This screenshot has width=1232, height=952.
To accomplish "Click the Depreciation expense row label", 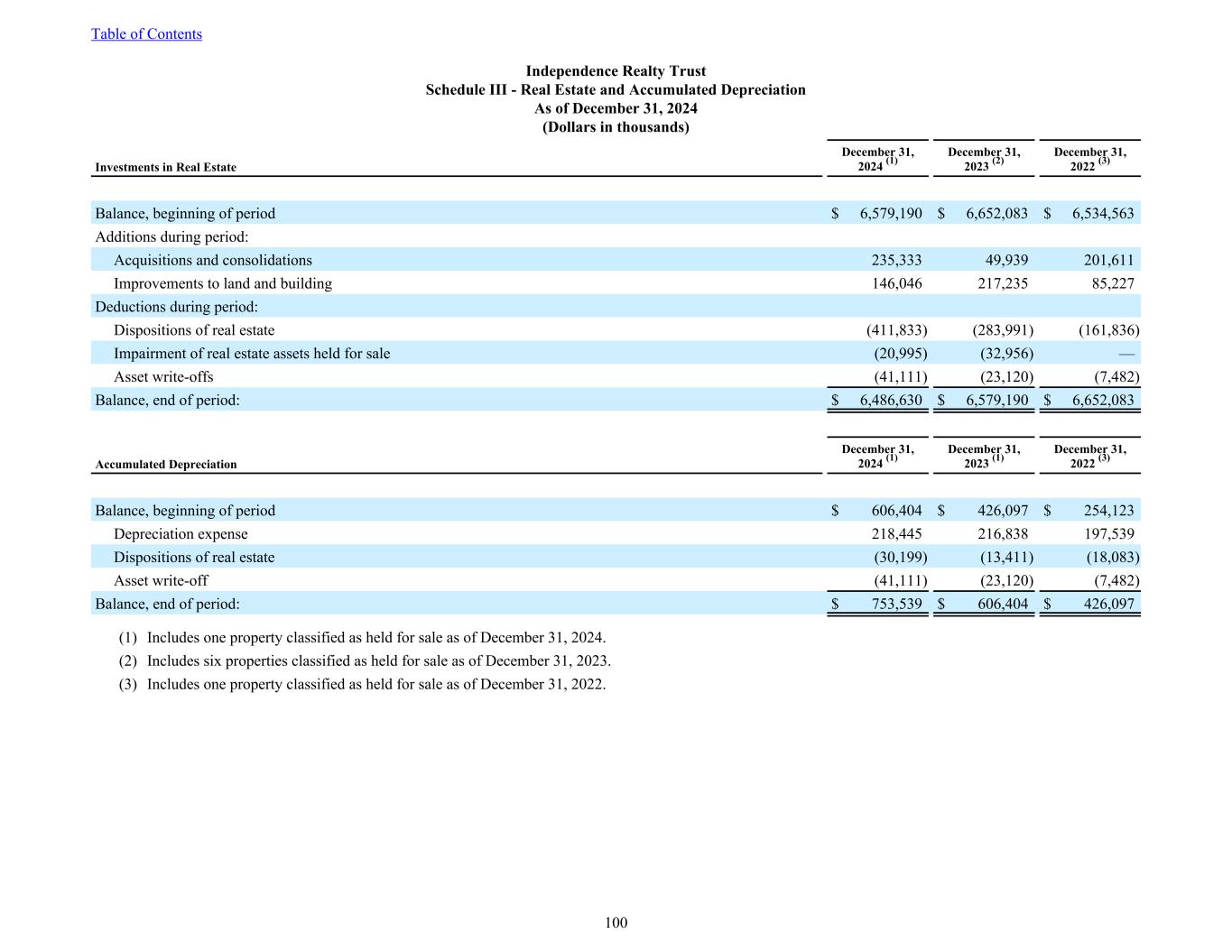I will point(181,534).
